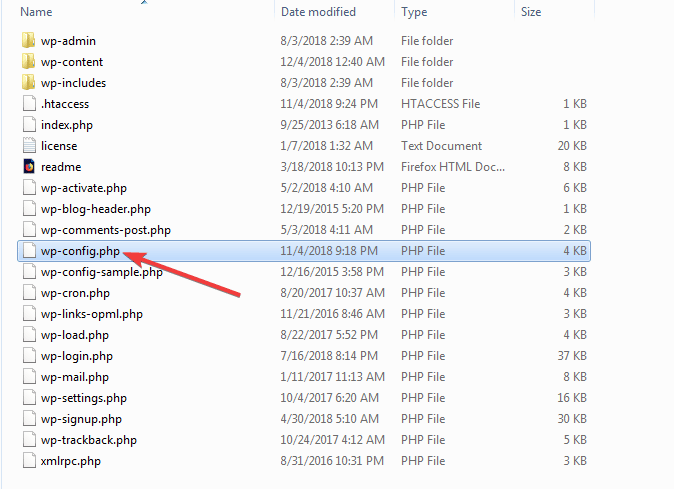Image resolution: width=674 pixels, height=489 pixels.
Task: Sort by Date modified column header
Action: pyautogui.click(x=318, y=12)
